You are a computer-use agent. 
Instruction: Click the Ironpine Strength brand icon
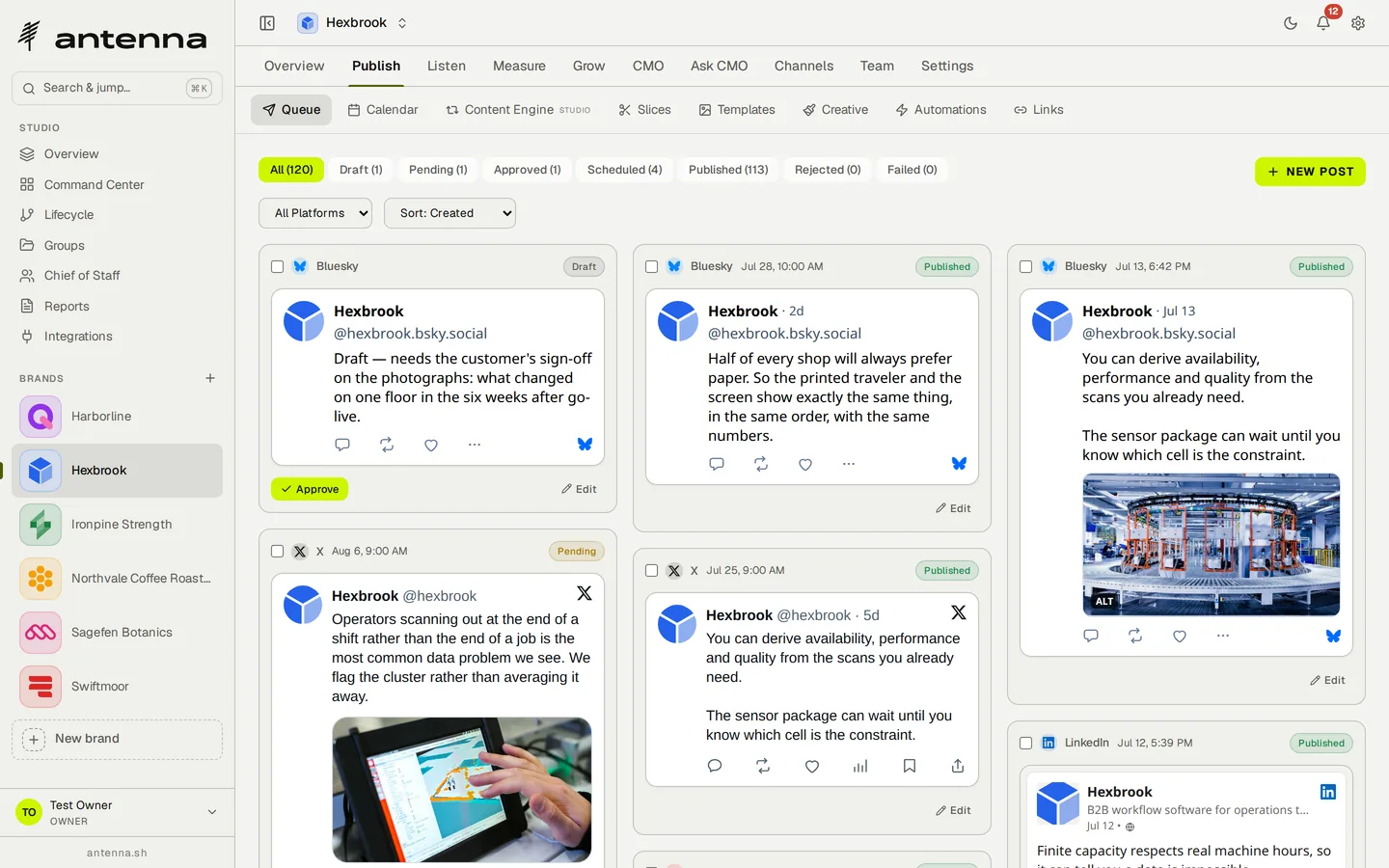(41, 525)
